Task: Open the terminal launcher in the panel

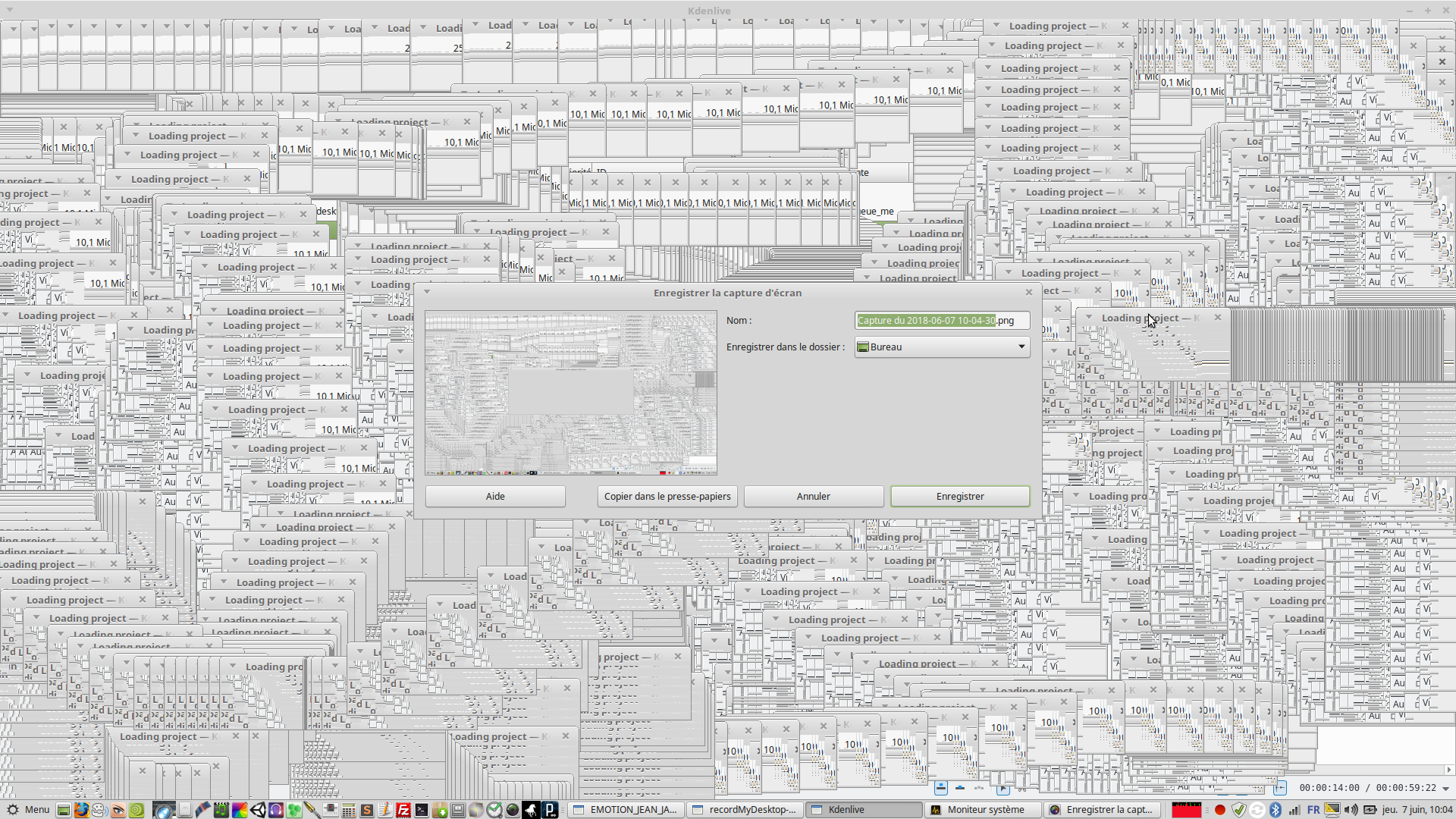Action: pyautogui.click(x=422, y=810)
